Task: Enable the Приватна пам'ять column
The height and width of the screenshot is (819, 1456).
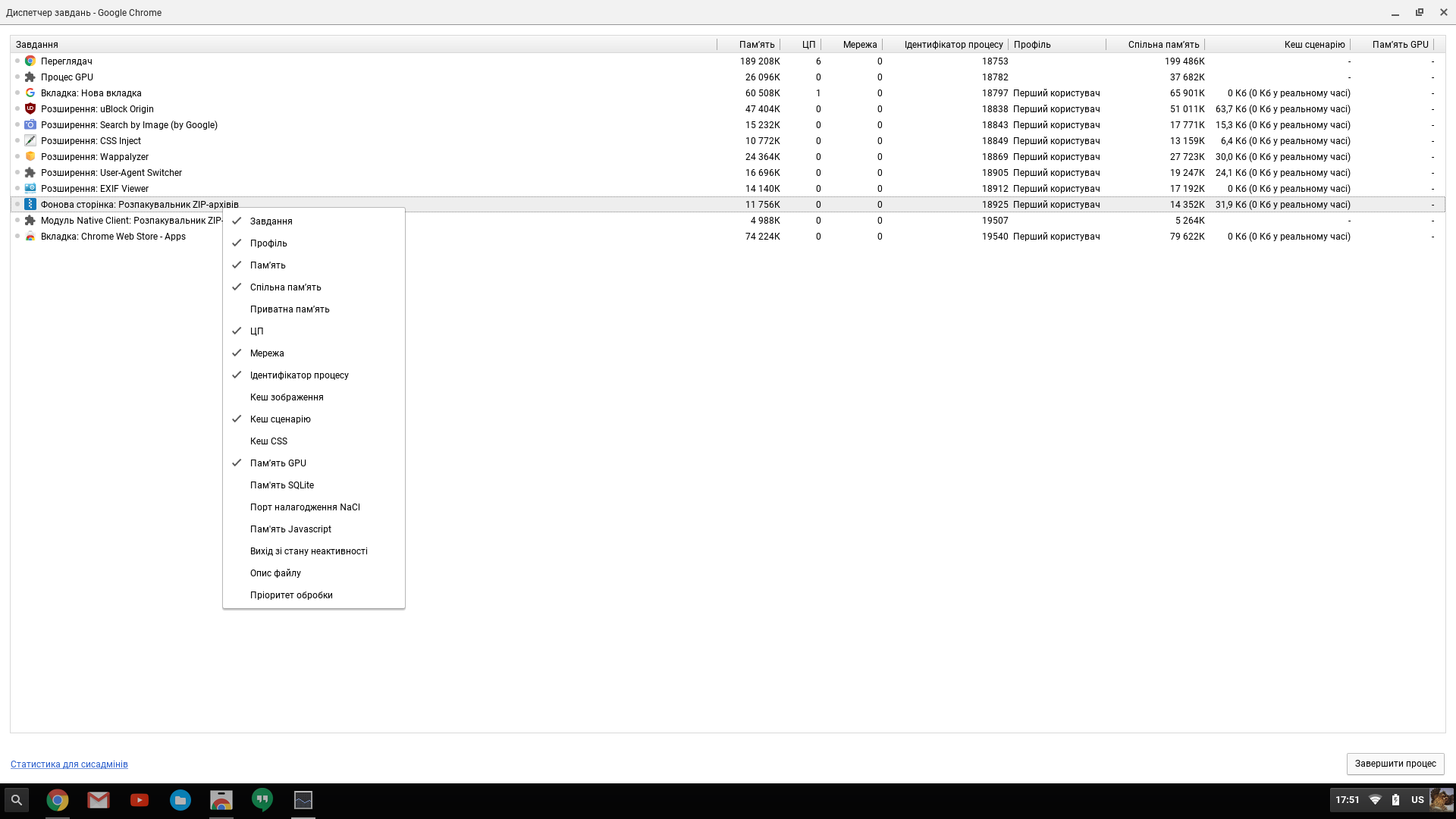Action: [x=289, y=309]
